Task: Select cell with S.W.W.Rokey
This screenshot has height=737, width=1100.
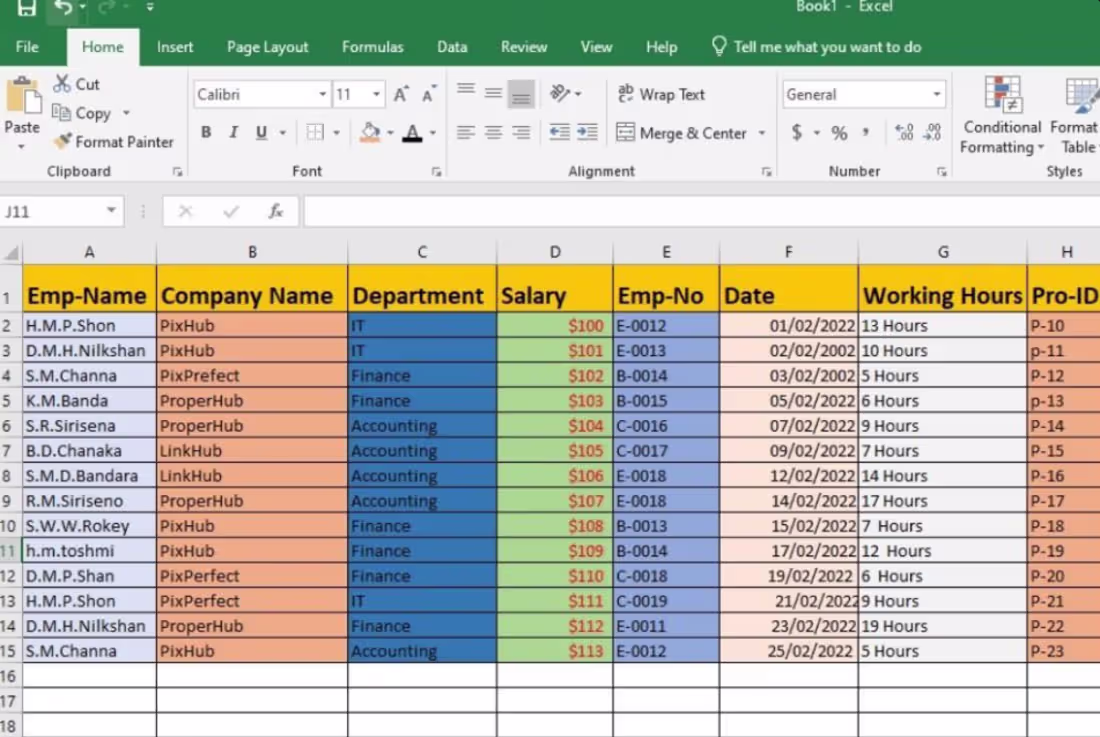Action: 89,526
